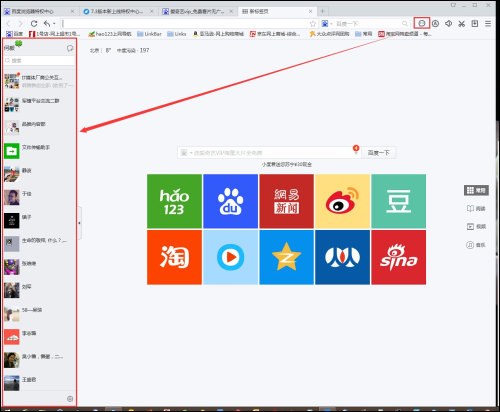This screenshot has height=412, width=500.
Task: Open the sina red tile
Action: click(399, 257)
